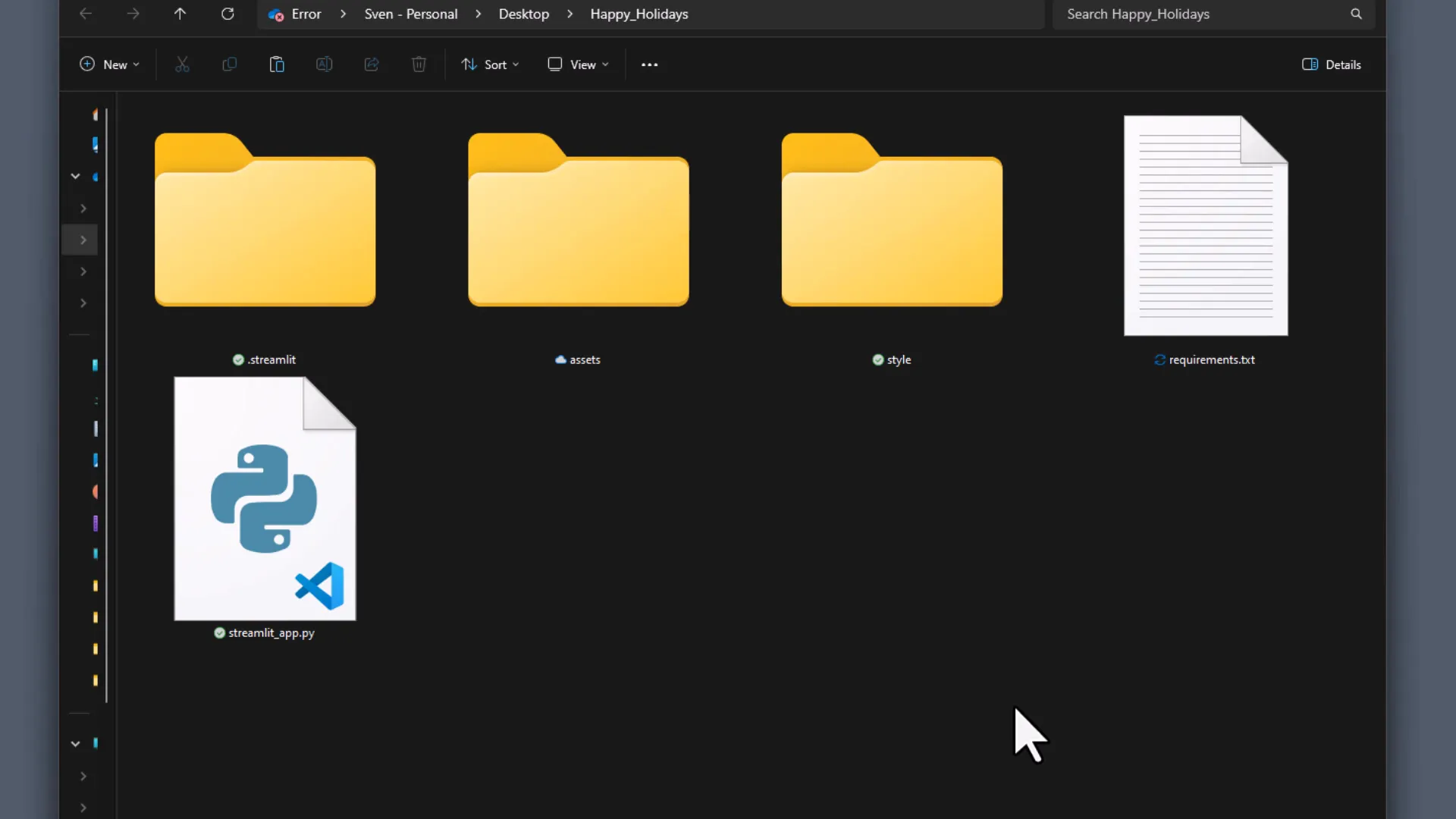Open the New dropdown

(108, 64)
